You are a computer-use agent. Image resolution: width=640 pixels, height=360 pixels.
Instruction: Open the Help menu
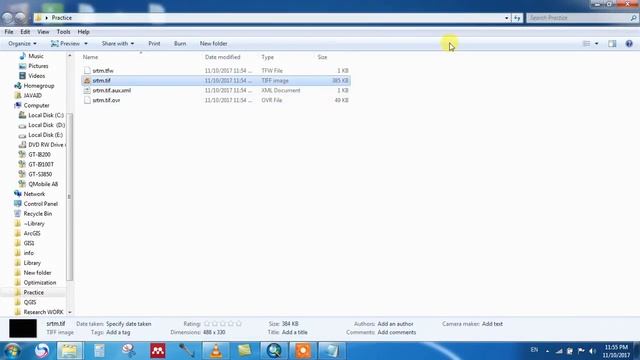(83, 32)
